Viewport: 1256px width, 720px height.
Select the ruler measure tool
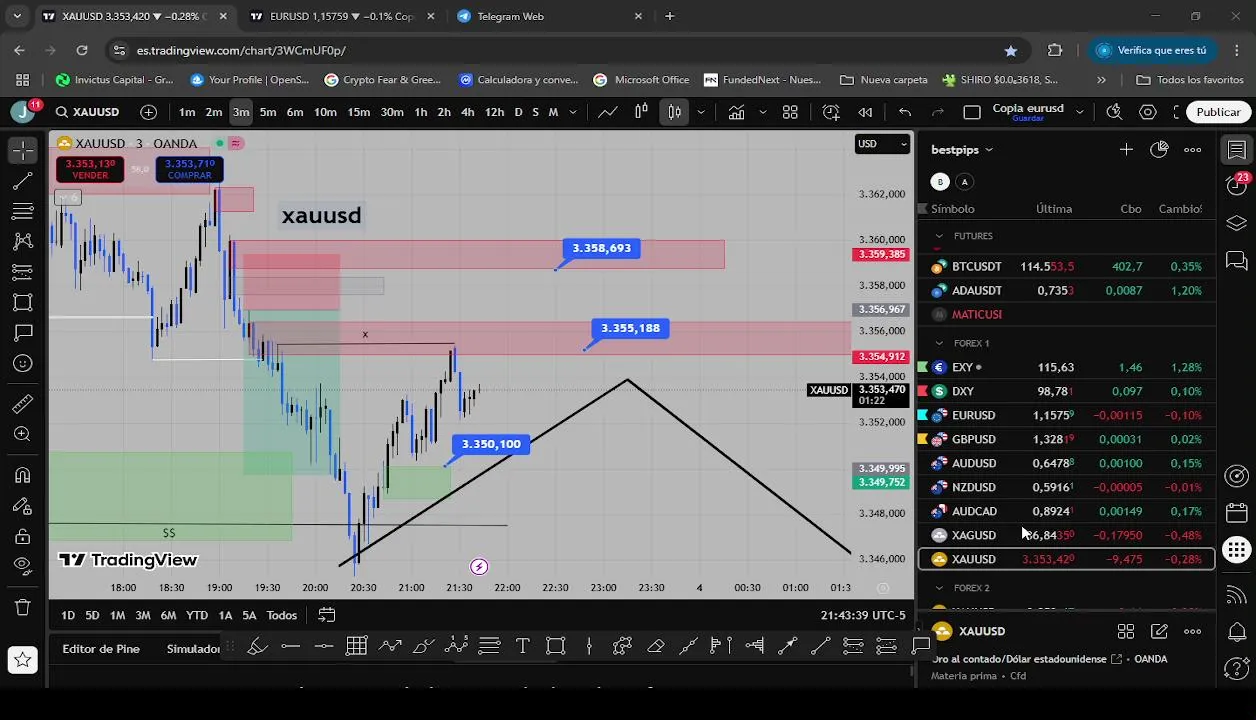pos(23,404)
